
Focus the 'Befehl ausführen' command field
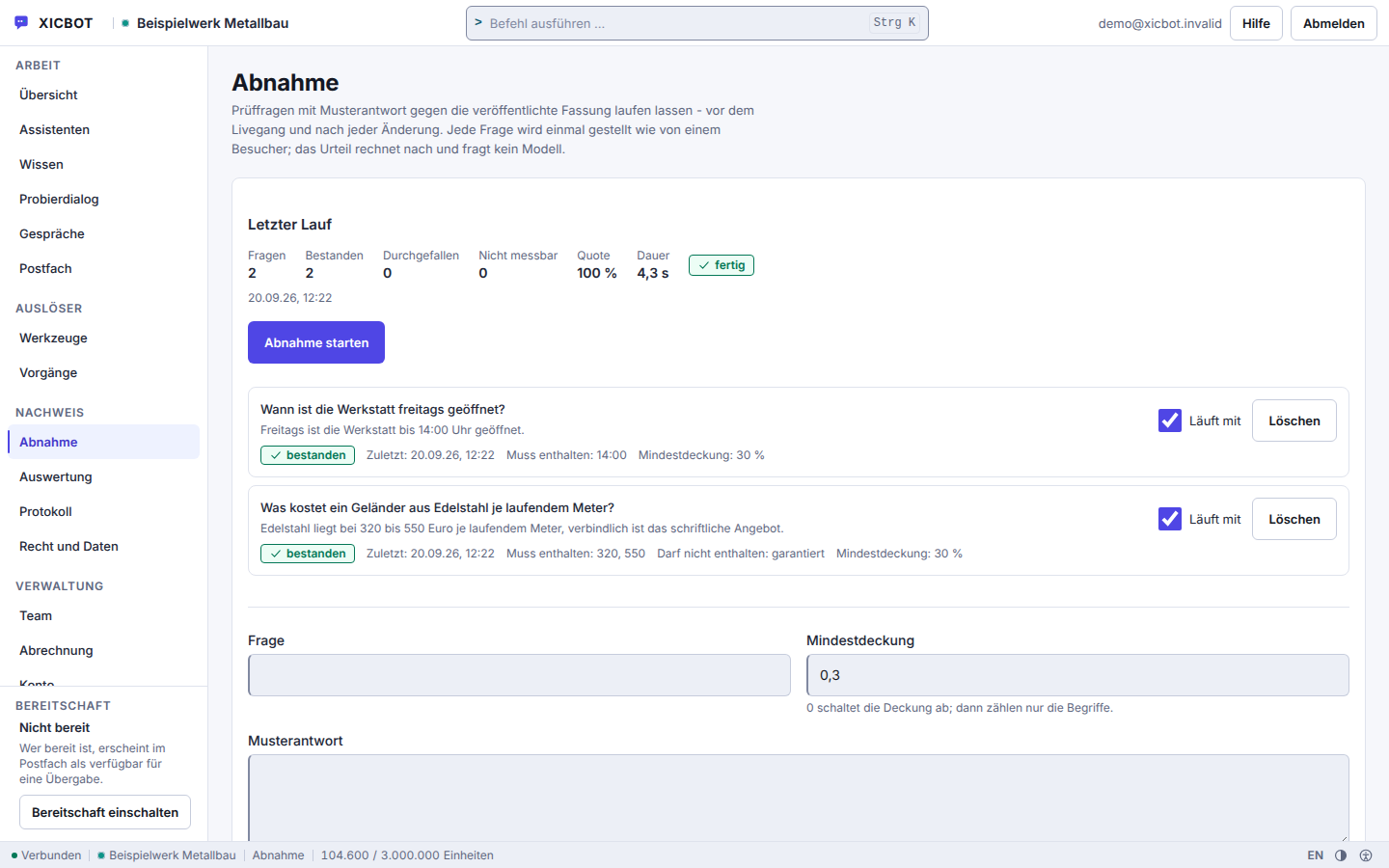point(696,23)
